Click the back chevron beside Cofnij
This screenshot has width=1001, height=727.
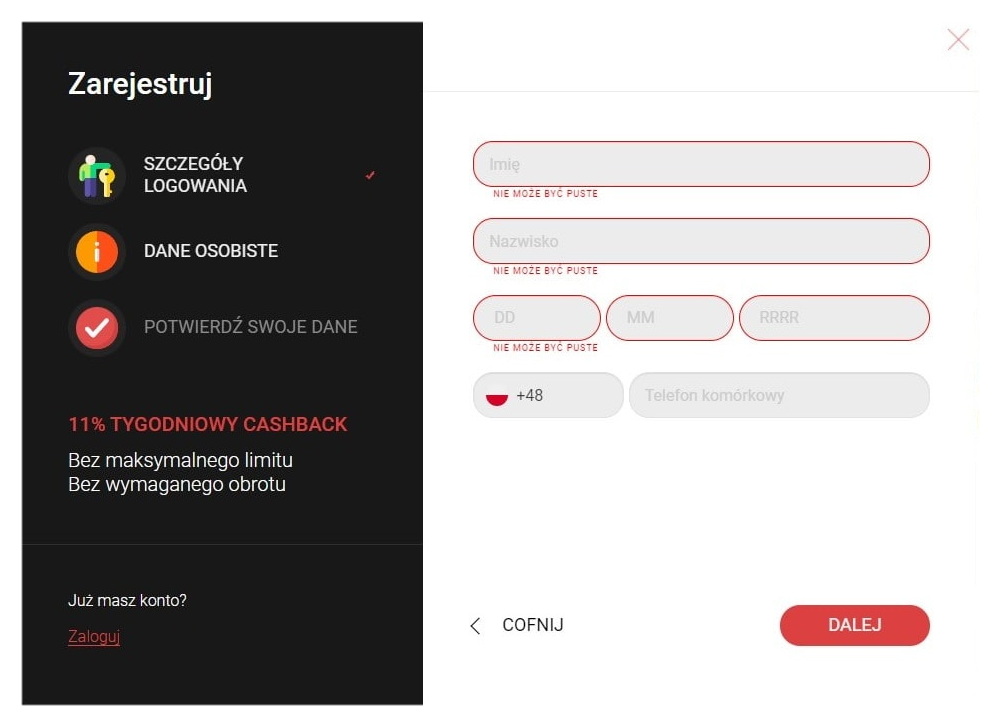coord(474,625)
